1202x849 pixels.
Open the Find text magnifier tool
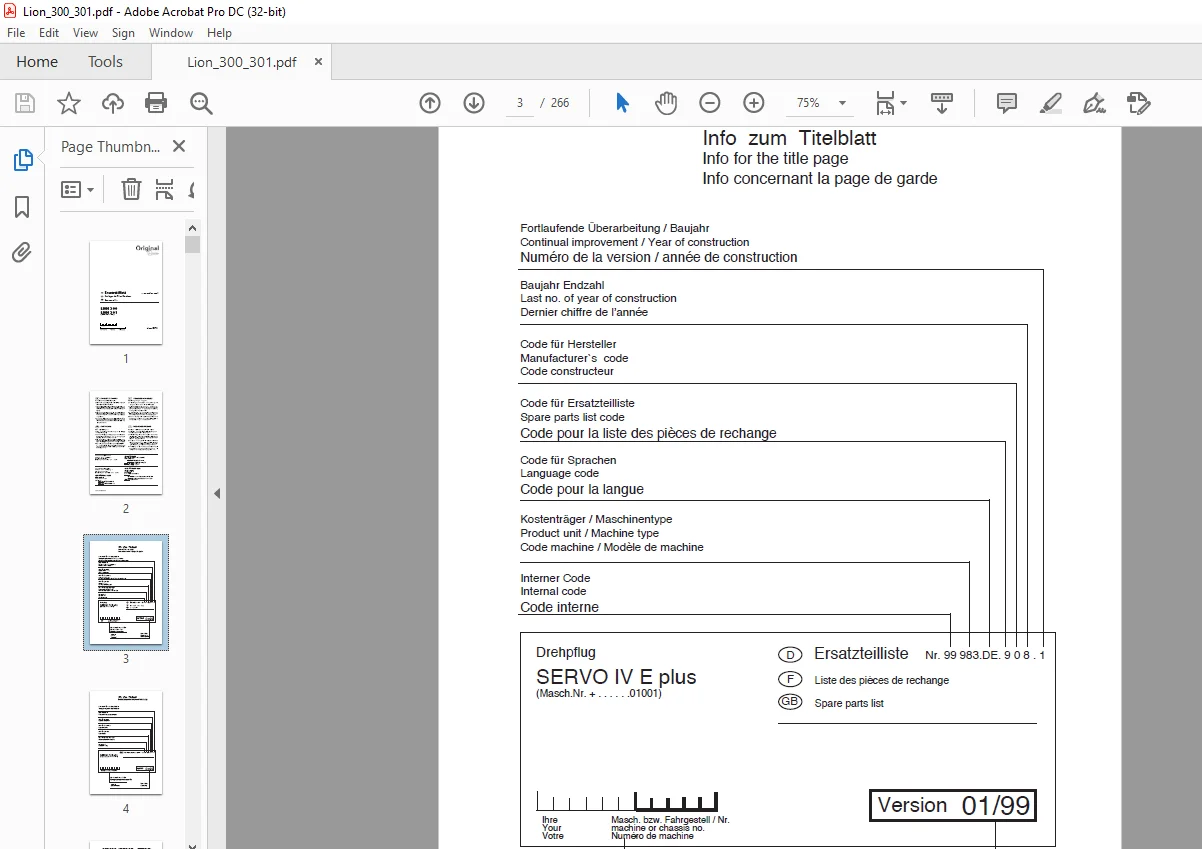tap(201, 103)
